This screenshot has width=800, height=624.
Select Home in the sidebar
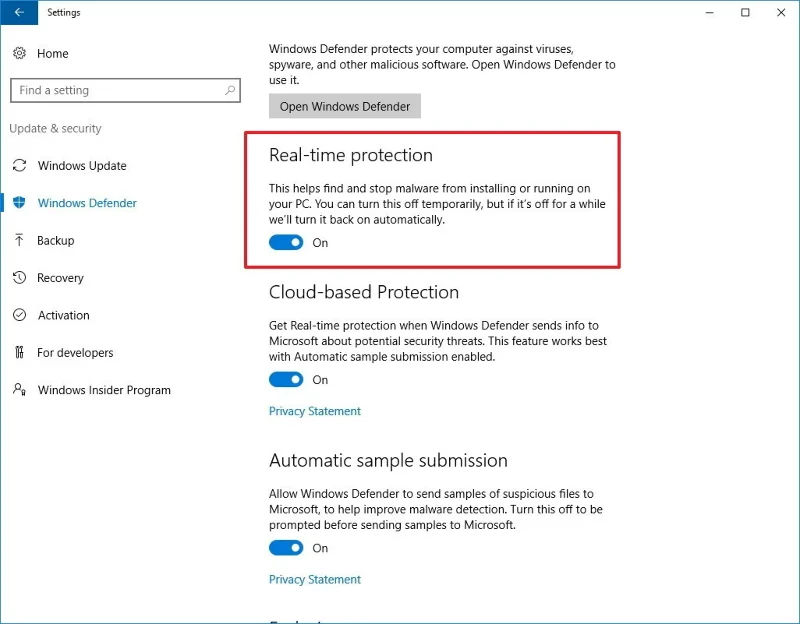(x=52, y=53)
